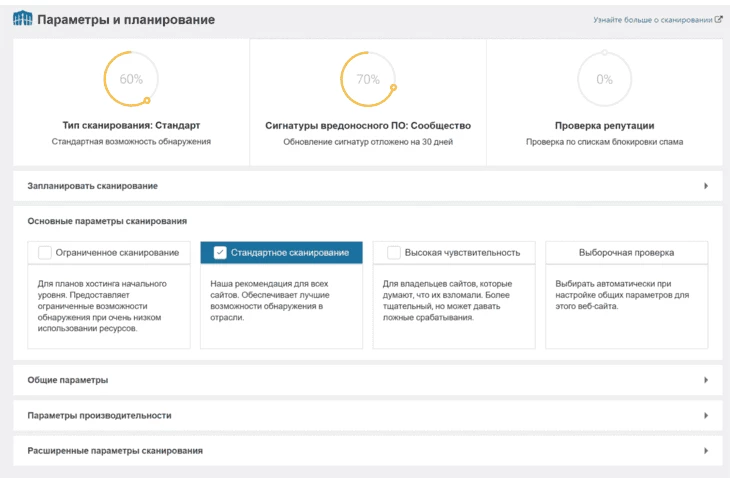
Task: Open 'Узнайте больше о сканировании' link
Action: (x=653, y=20)
